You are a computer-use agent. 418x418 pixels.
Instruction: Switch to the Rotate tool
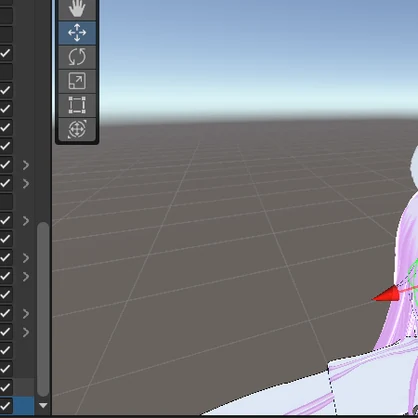[77, 57]
